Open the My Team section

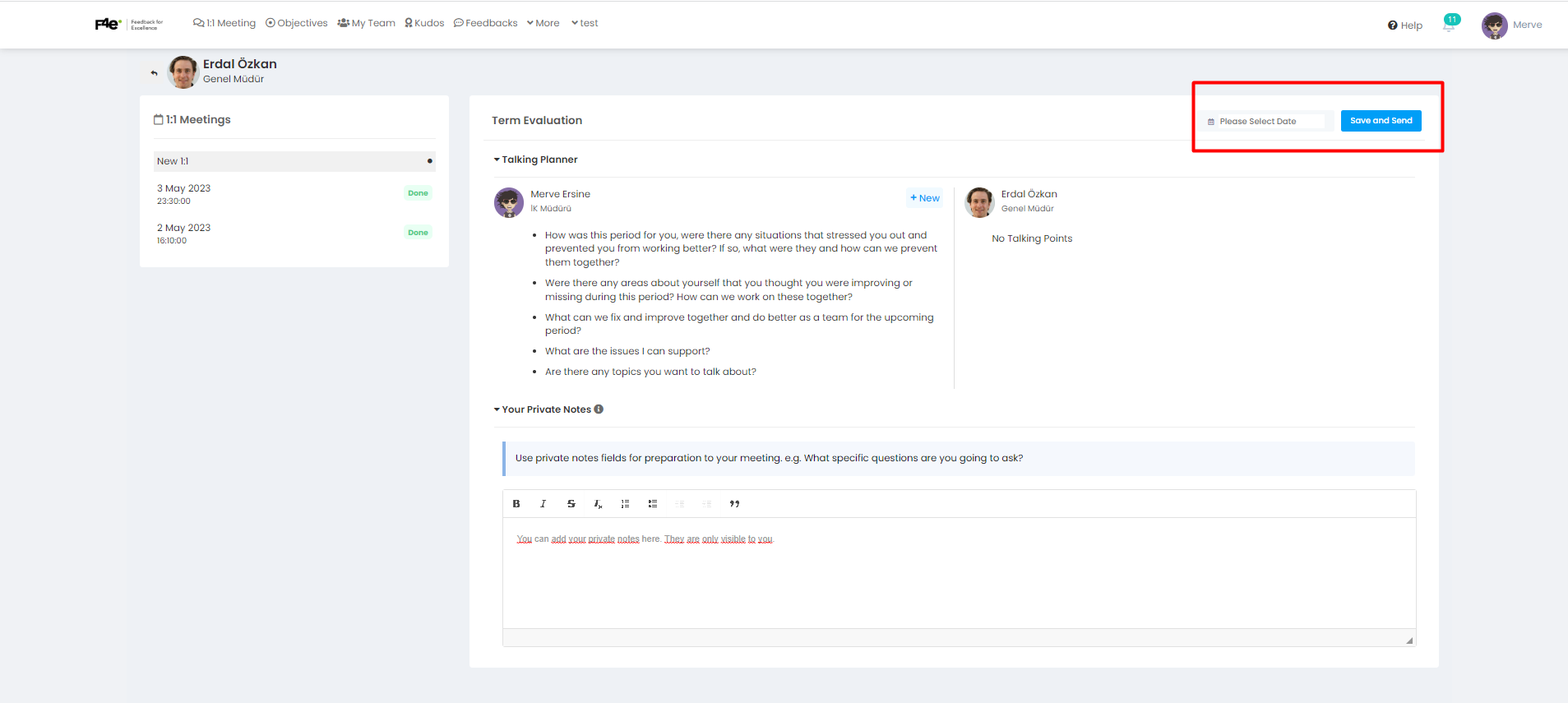(x=366, y=23)
